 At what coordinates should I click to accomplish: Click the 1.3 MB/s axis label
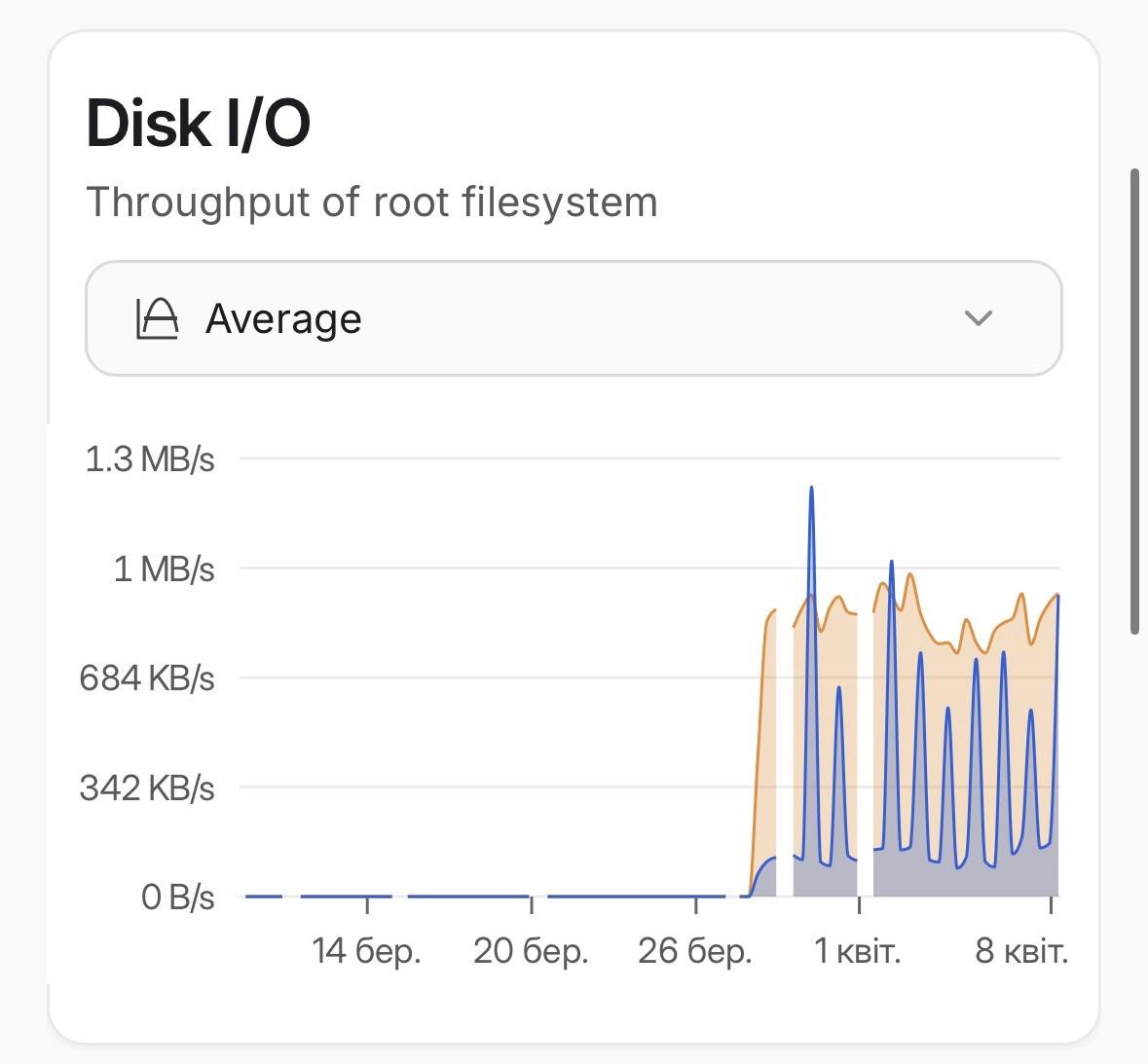[150, 459]
